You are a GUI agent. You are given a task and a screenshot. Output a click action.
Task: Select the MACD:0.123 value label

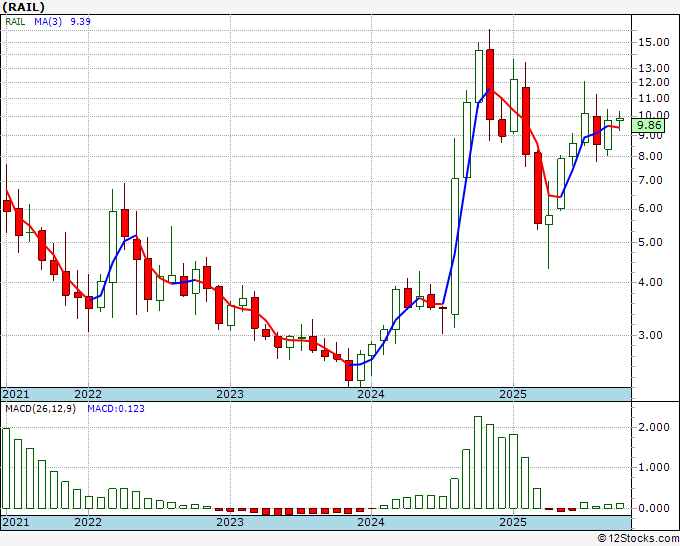click(115, 409)
